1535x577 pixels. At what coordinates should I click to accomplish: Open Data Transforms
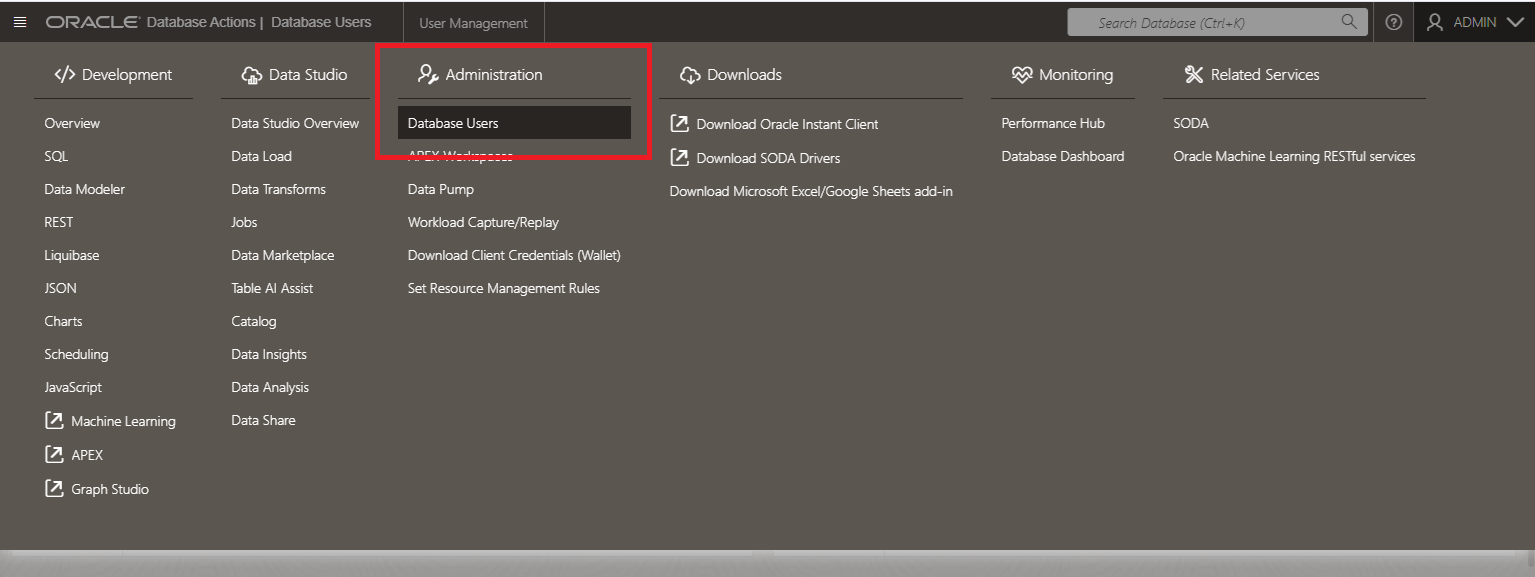coord(278,189)
